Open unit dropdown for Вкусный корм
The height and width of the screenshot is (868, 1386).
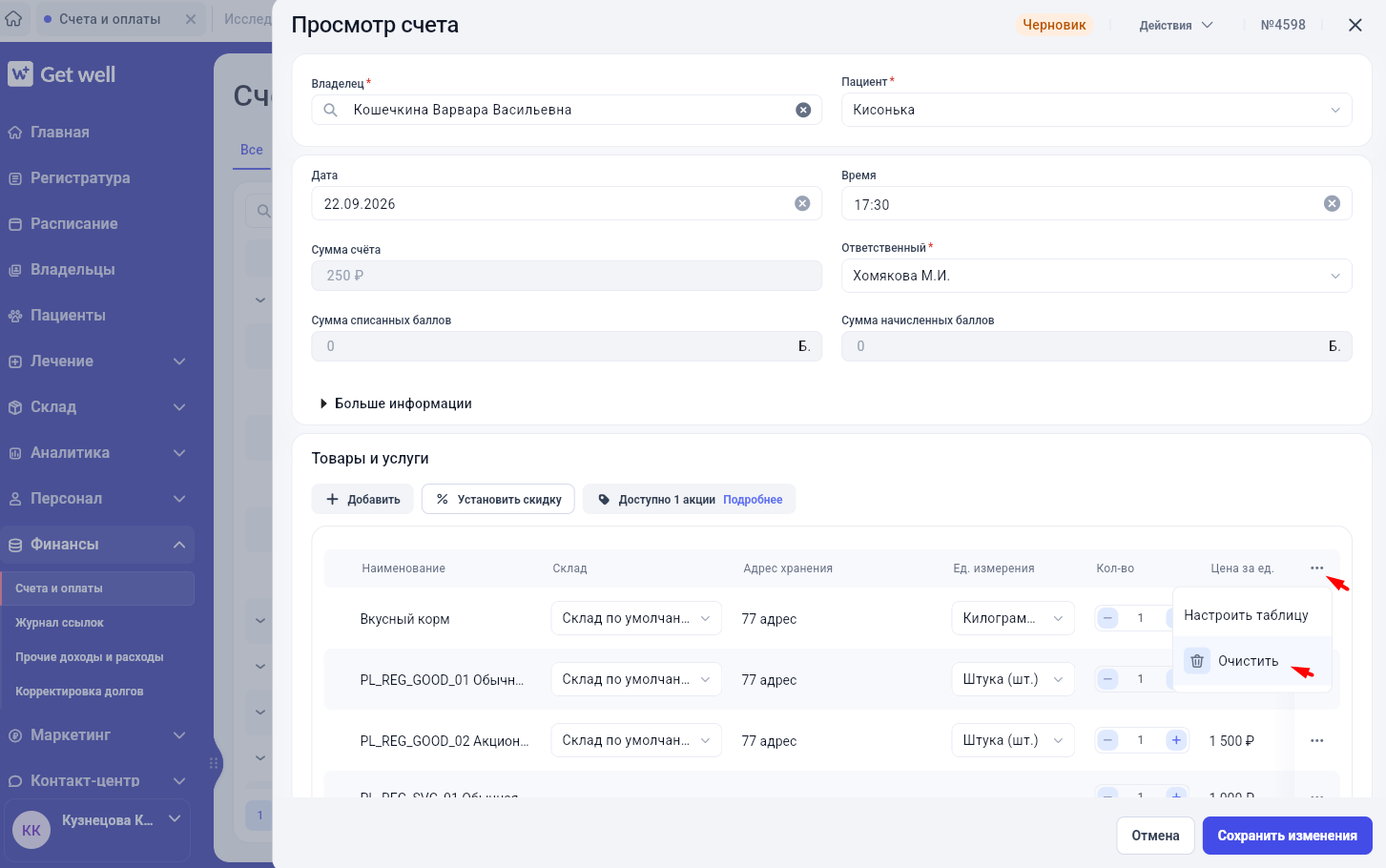coord(1013,618)
